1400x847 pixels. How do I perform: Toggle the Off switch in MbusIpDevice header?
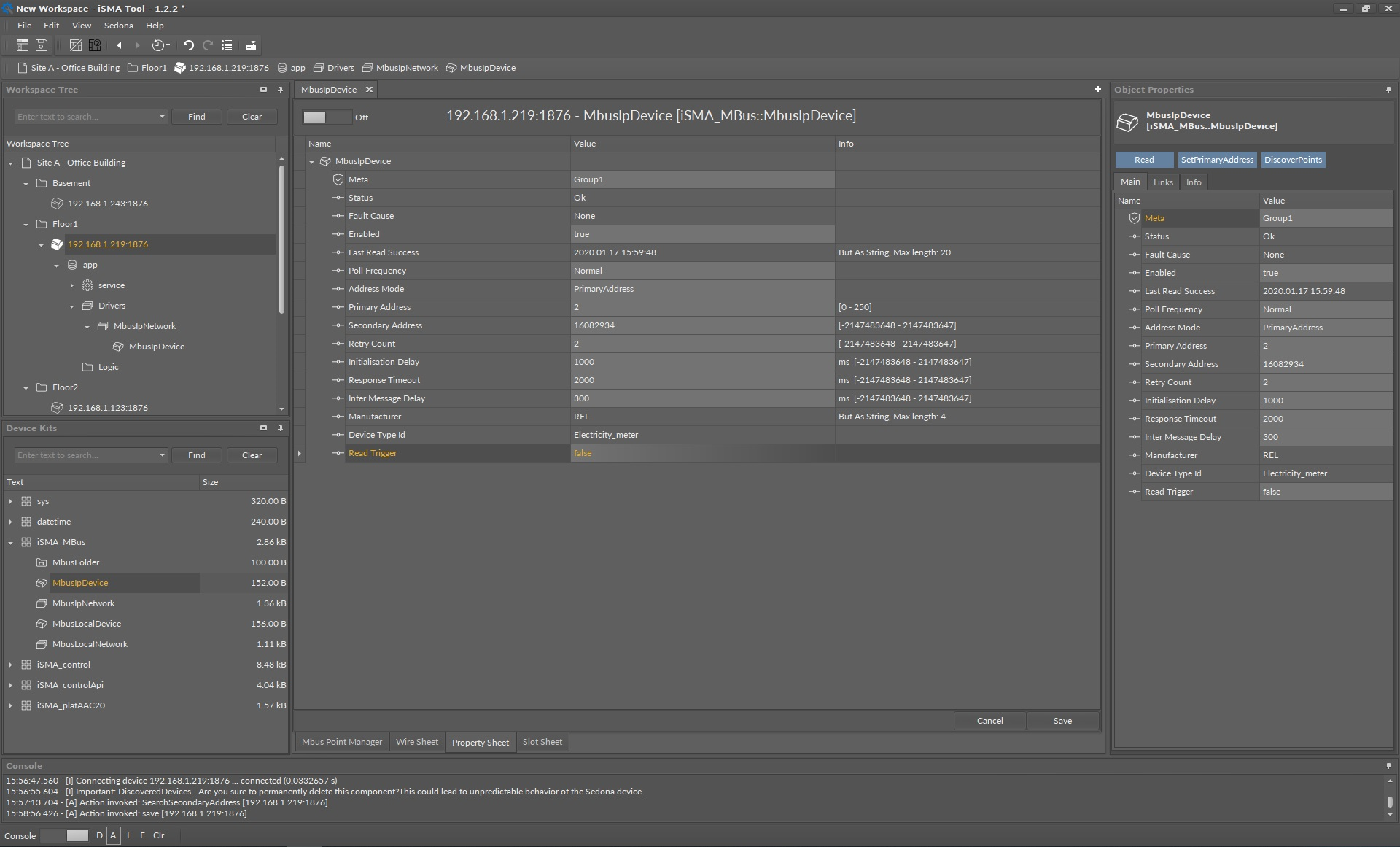click(x=326, y=117)
